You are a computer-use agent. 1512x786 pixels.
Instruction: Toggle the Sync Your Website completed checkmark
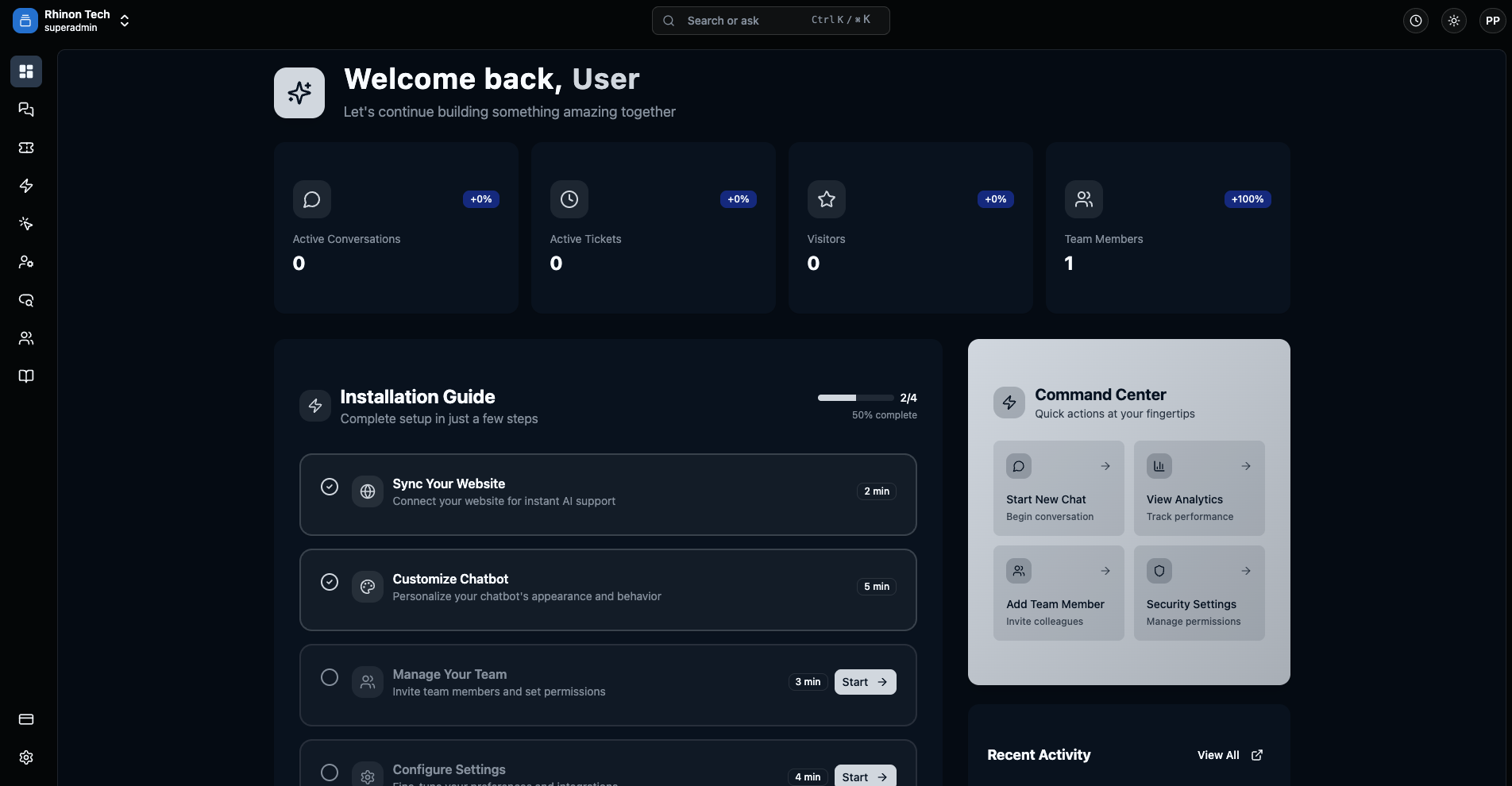[330, 487]
